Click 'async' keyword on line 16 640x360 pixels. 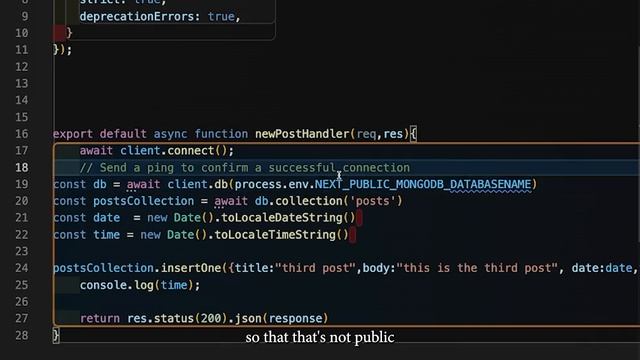[171, 134]
